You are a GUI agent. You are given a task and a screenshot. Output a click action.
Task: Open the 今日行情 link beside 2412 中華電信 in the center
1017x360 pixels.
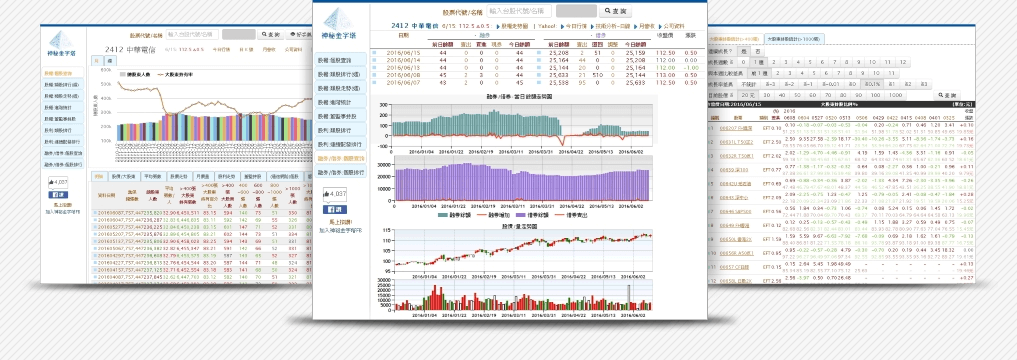(575, 26)
